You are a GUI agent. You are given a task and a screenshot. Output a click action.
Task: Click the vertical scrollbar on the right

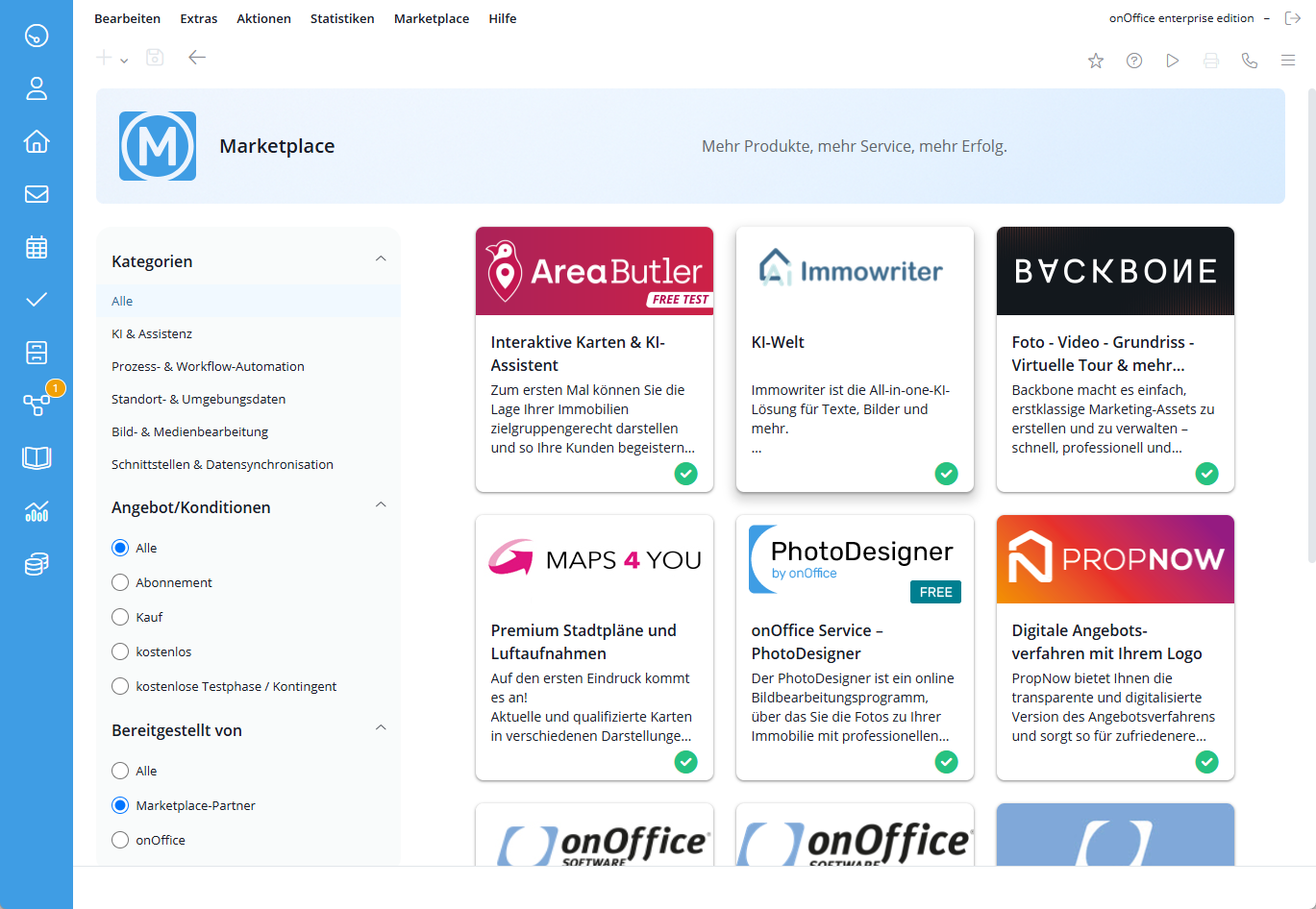click(x=1311, y=325)
